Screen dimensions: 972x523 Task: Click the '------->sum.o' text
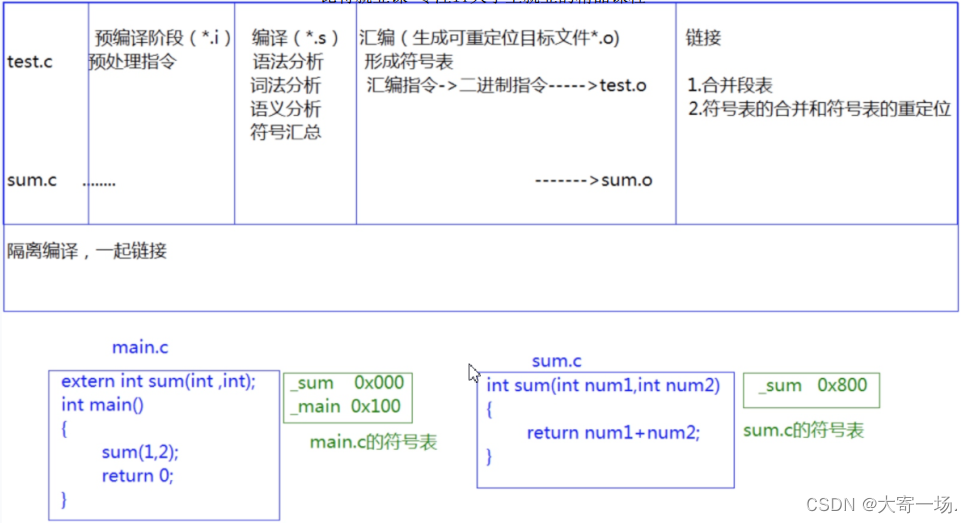click(x=593, y=180)
